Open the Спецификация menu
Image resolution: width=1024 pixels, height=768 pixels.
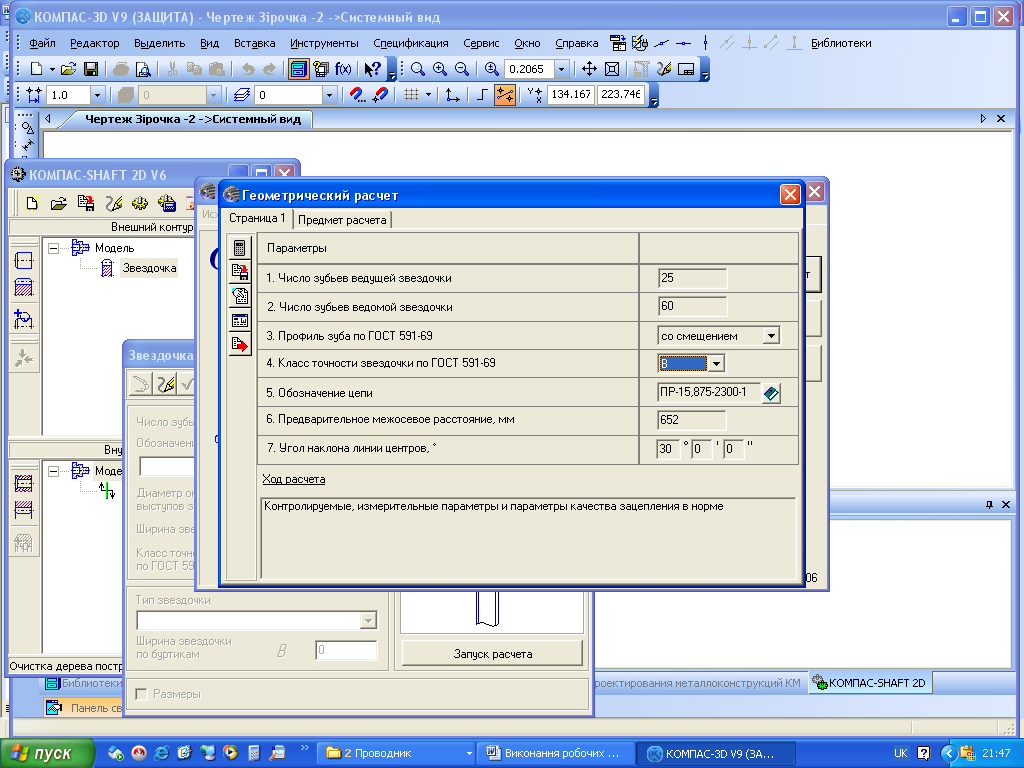[411, 43]
